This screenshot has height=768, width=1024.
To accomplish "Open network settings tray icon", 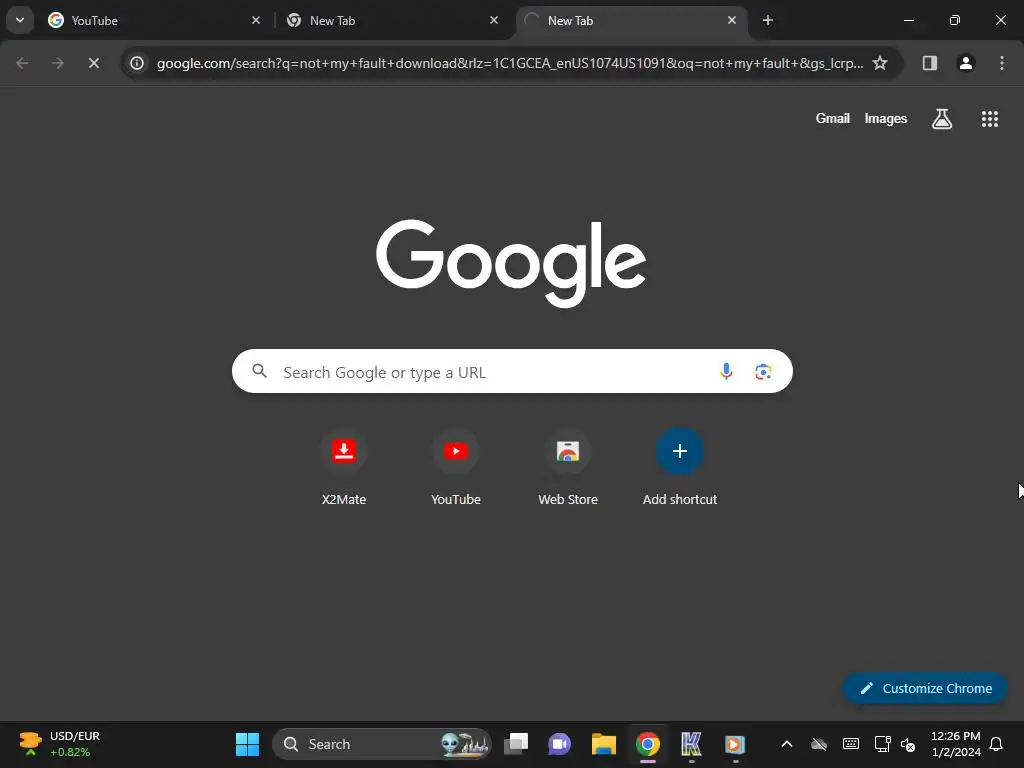I will click(x=882, y=744).
